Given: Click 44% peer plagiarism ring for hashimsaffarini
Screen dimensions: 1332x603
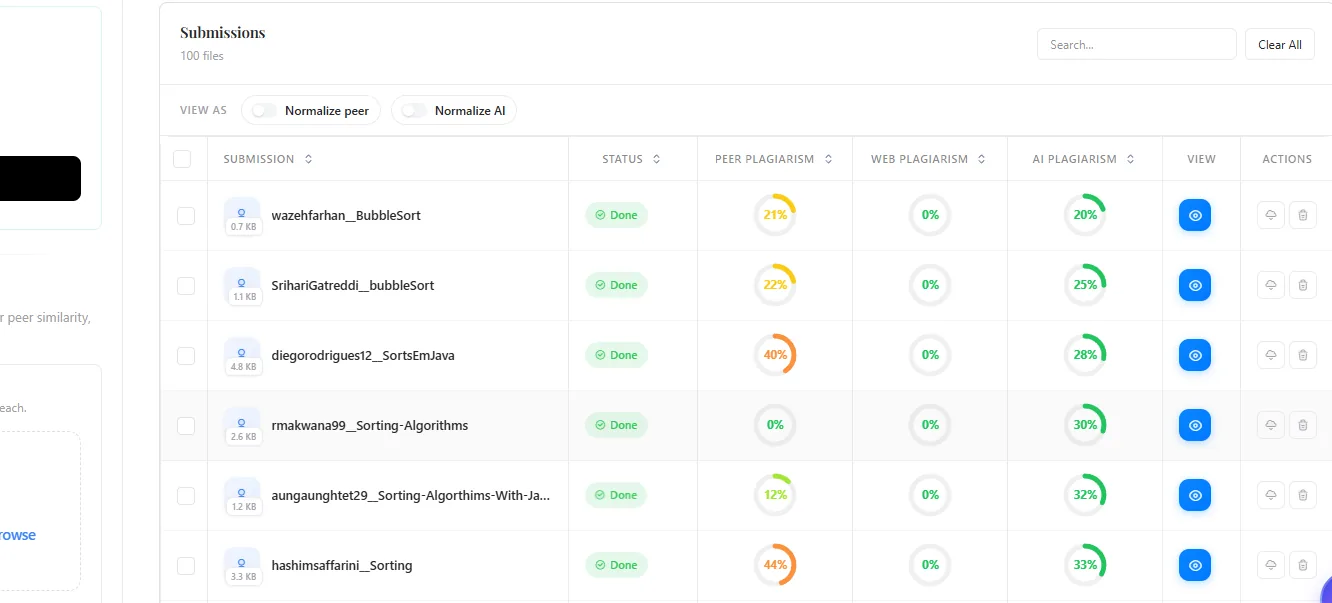Looking at the screenshot, I should pyautogui.click(x=775, y=565).
